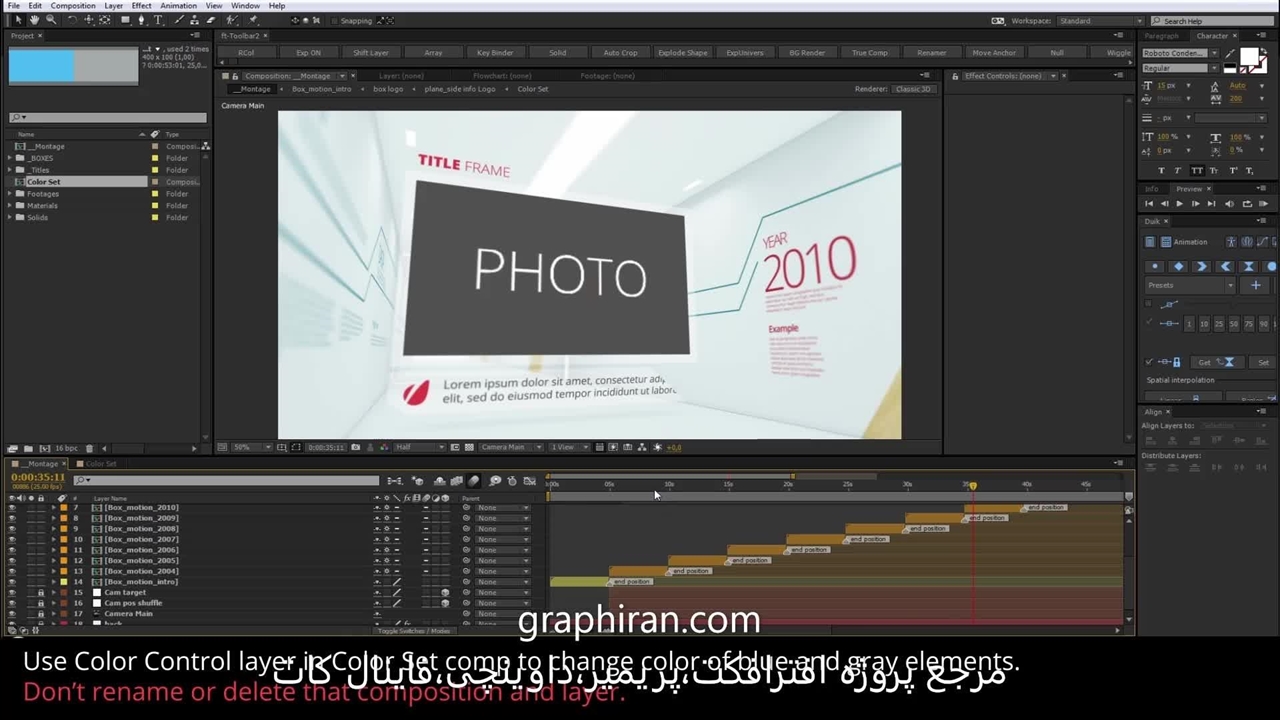Select the Hand tool

pyautogui.click(x=35, y=20)
